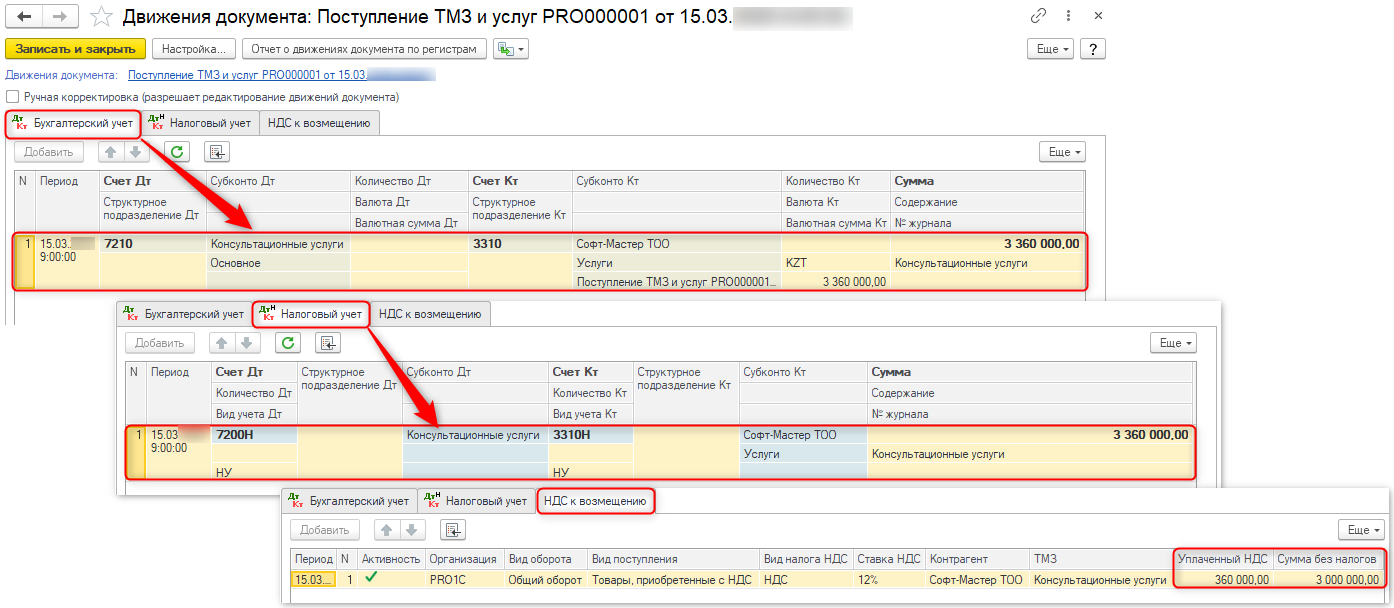Refresh the Бухгалтерский учет entries list
The height and width of the screenshot is (608, 1394).
coord(177,152)
